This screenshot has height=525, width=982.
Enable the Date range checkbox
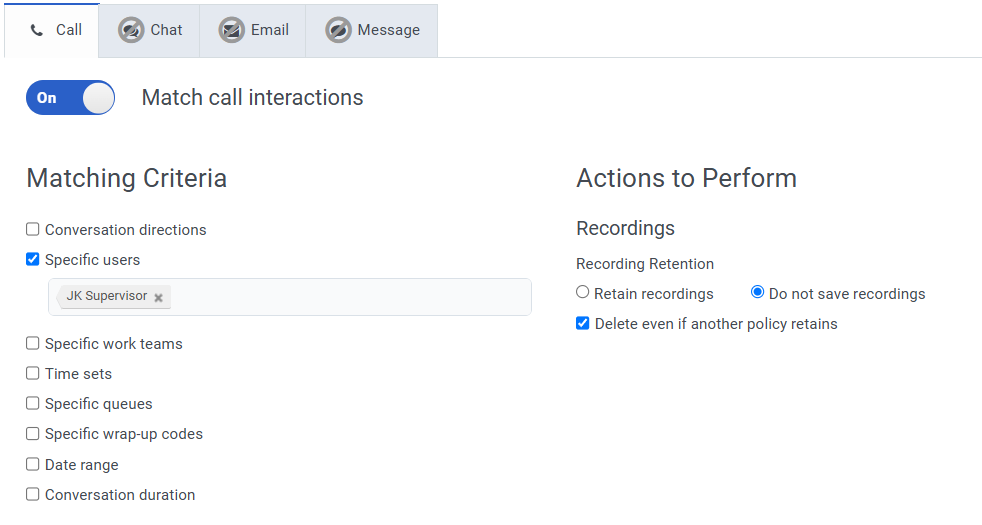click(x=33, y=465)
